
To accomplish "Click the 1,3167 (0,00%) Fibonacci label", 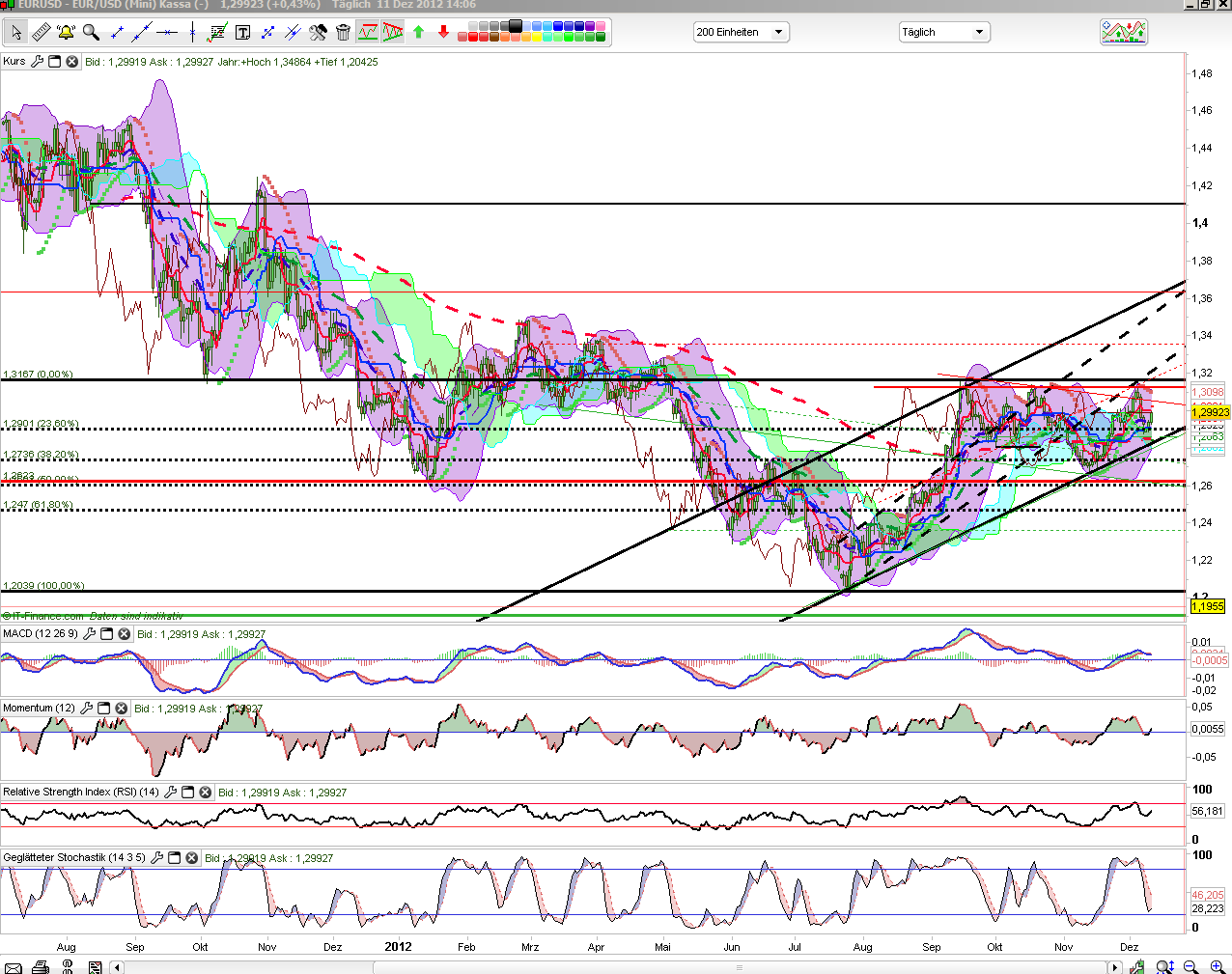I will pos(38,374).
